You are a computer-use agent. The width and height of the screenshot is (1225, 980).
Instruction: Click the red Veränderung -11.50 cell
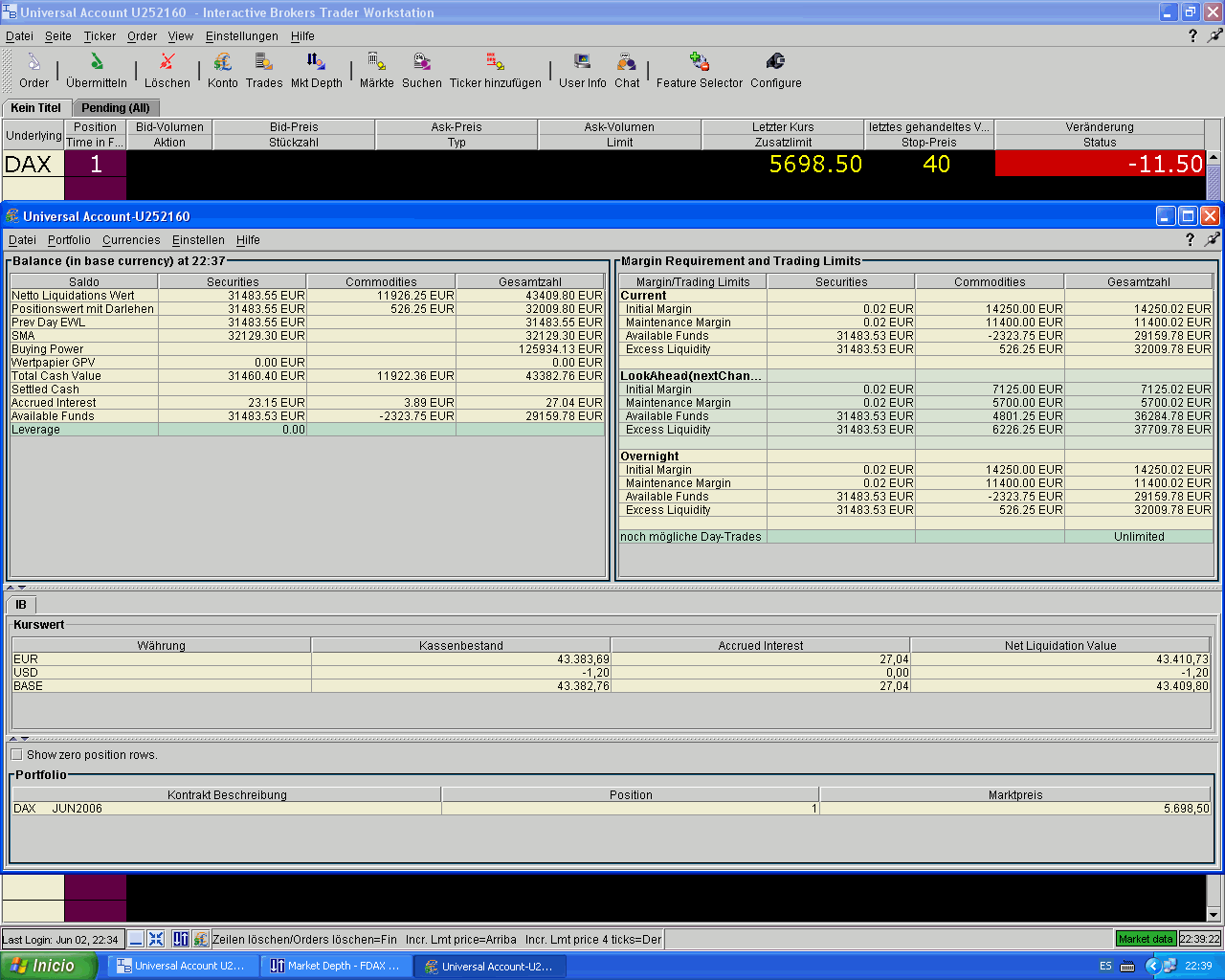coord(1099,164)
